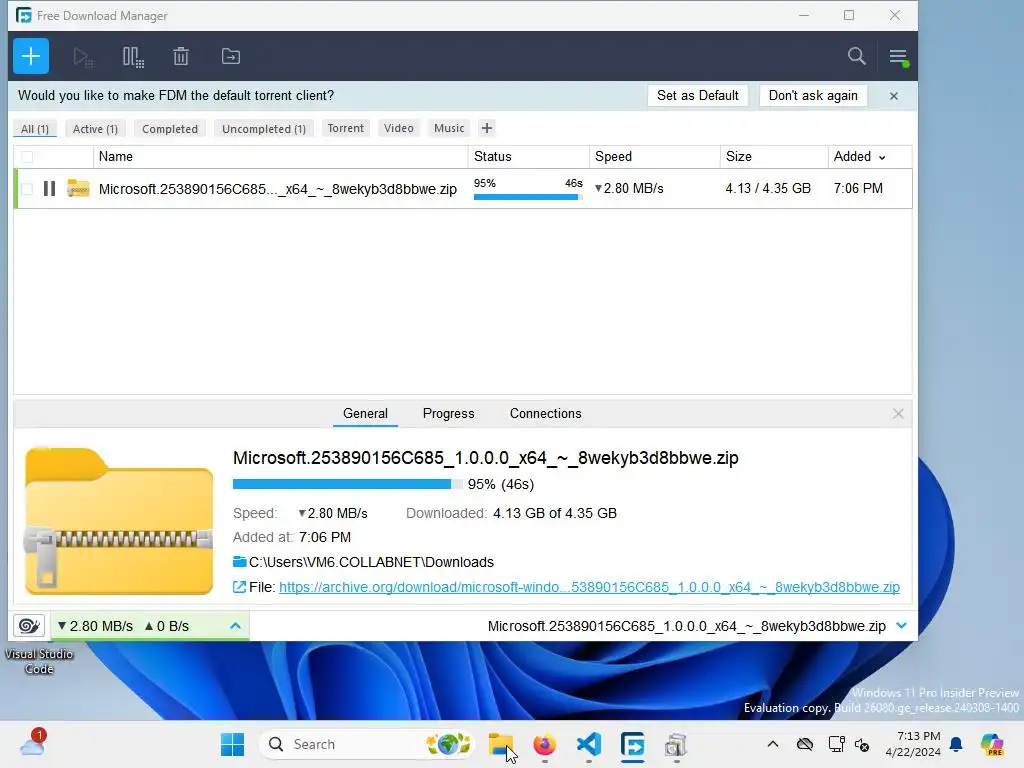Open the downloads folder icon in details

coord(239,562)
